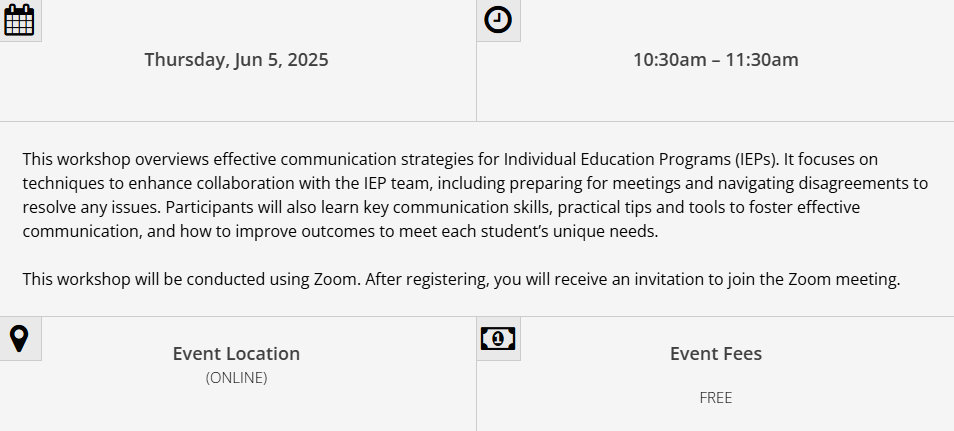Select the date Thursday, Jun 5, 2025
954x431 pixels.
(x=236, y=60)
